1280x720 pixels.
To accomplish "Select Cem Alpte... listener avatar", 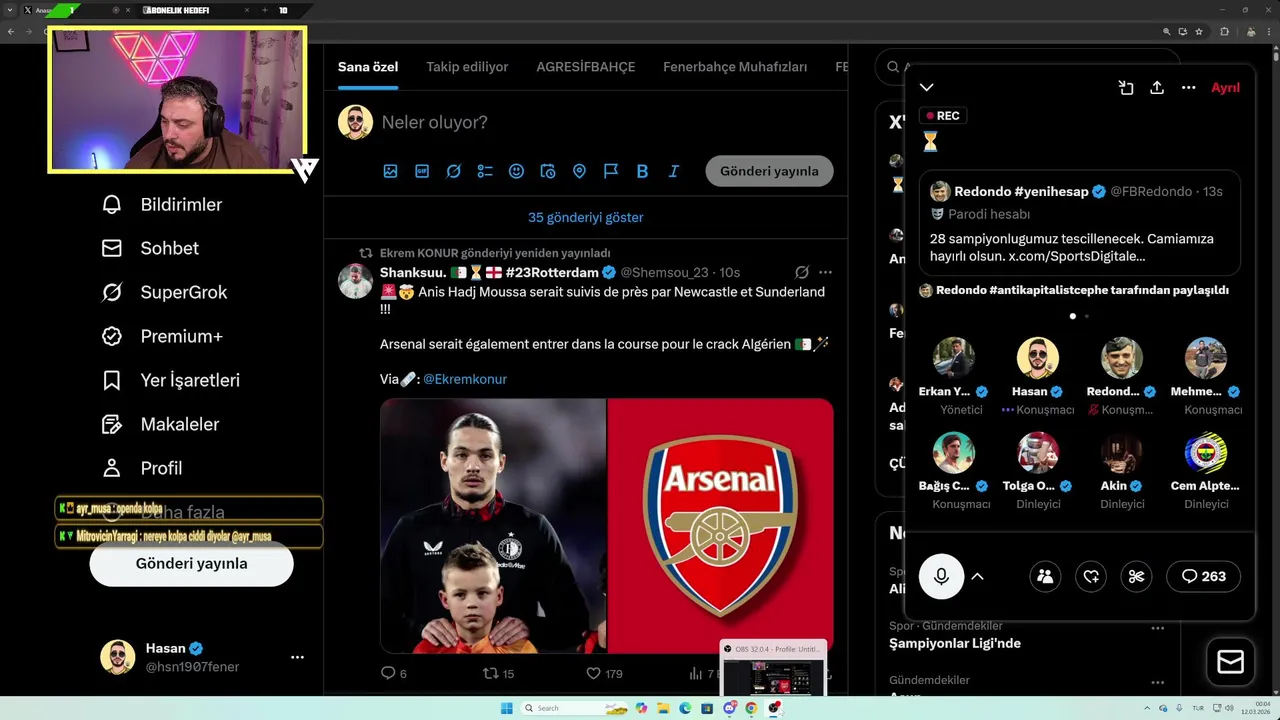I will click(1206, 453).
